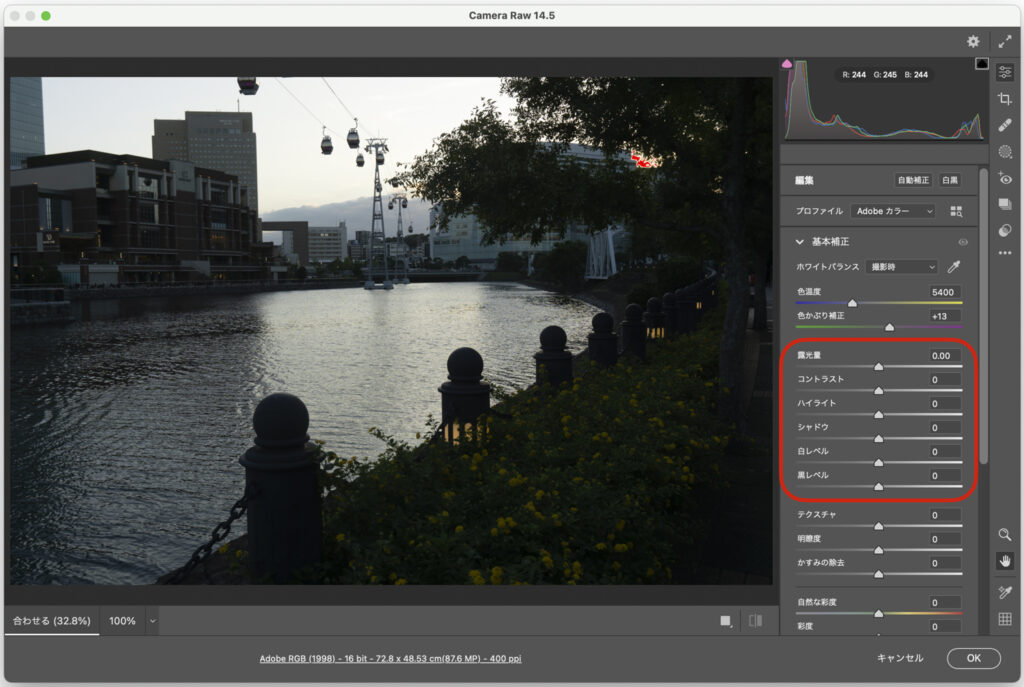Click the 露光量 value field 0.00
The image size is (1024, 687).
point(944,355)
